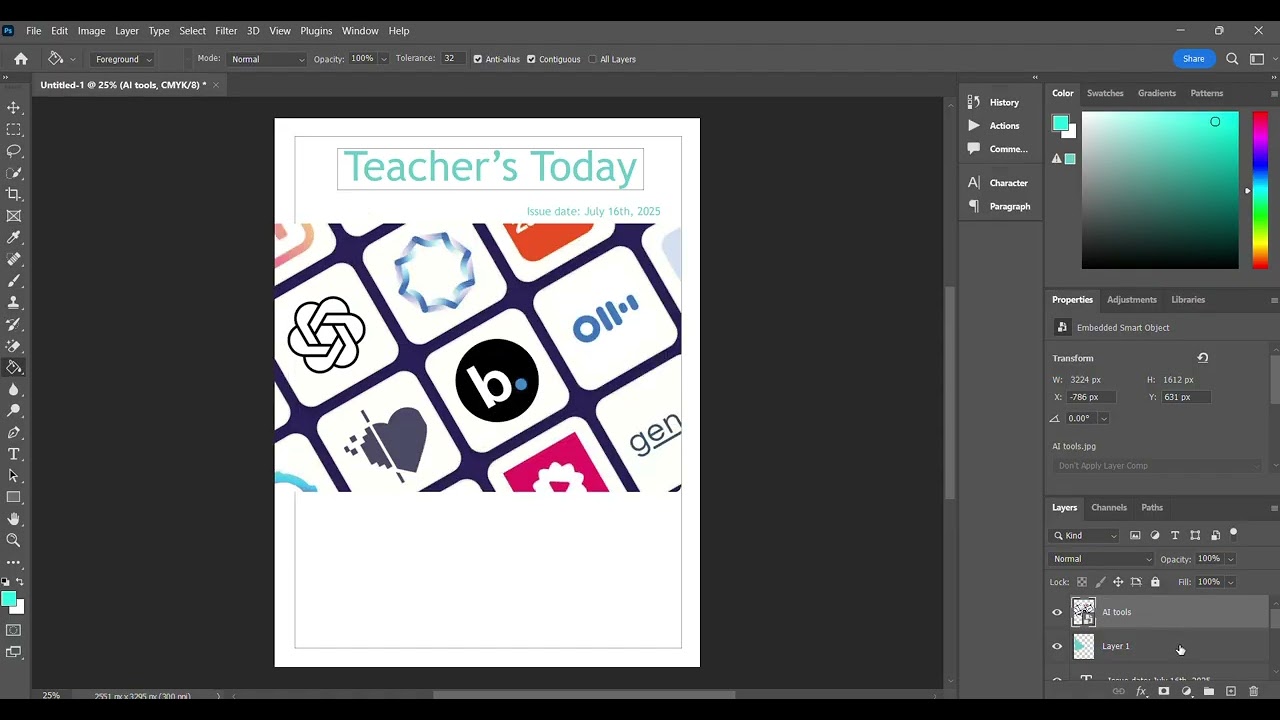Hide the AI tools layer
This screenshot has height=720, width=1280.
(1057, 612)
